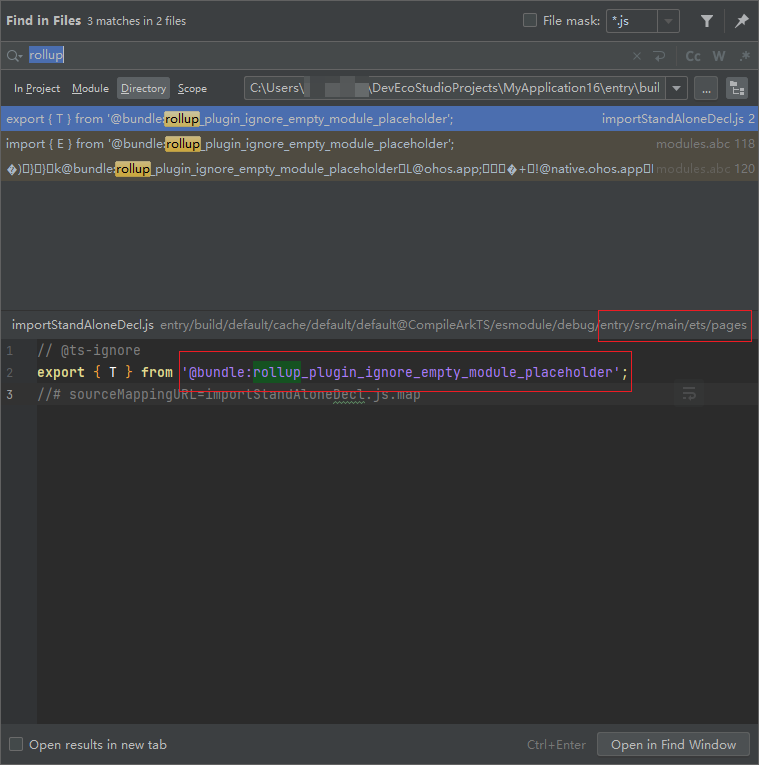Expand the directory path dropdown arrow
Image resolution: width=759 pixels, height=765 pixels.
click(x=677, y=88)
